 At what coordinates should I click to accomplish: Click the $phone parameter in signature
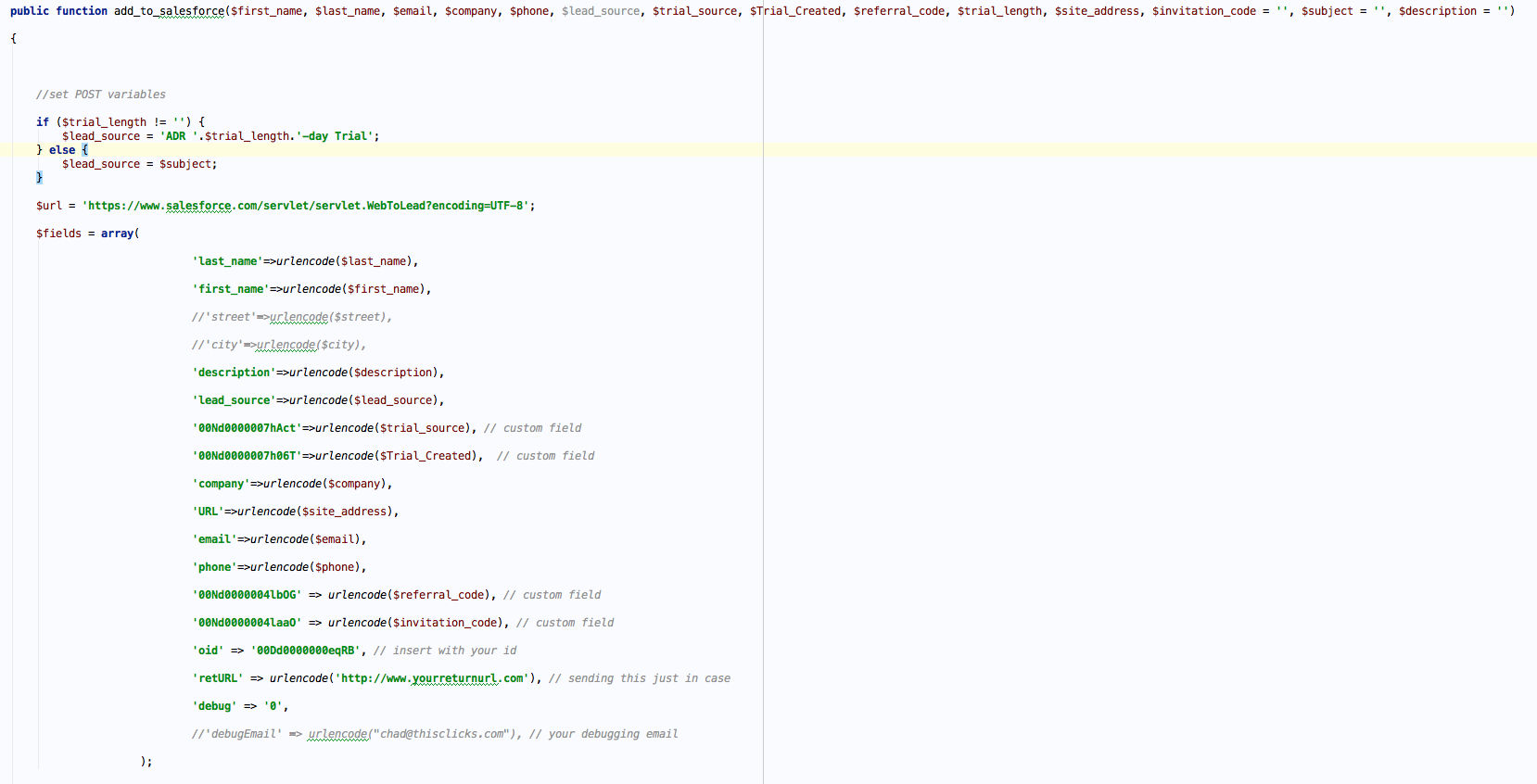tap(529, 11)
